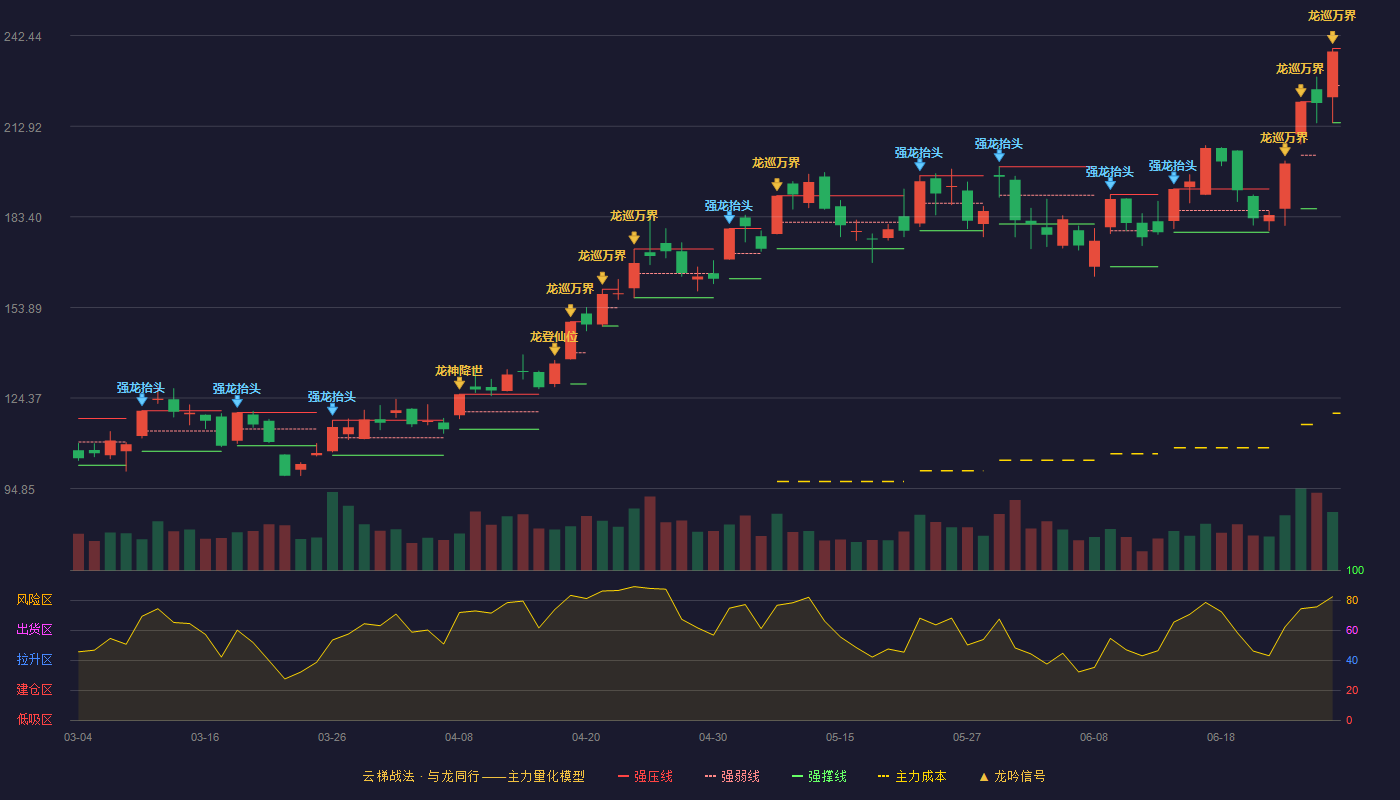Click the 04-08 date label
The height and width of the screenshot is (800, 1400).
tap(459, 737)
